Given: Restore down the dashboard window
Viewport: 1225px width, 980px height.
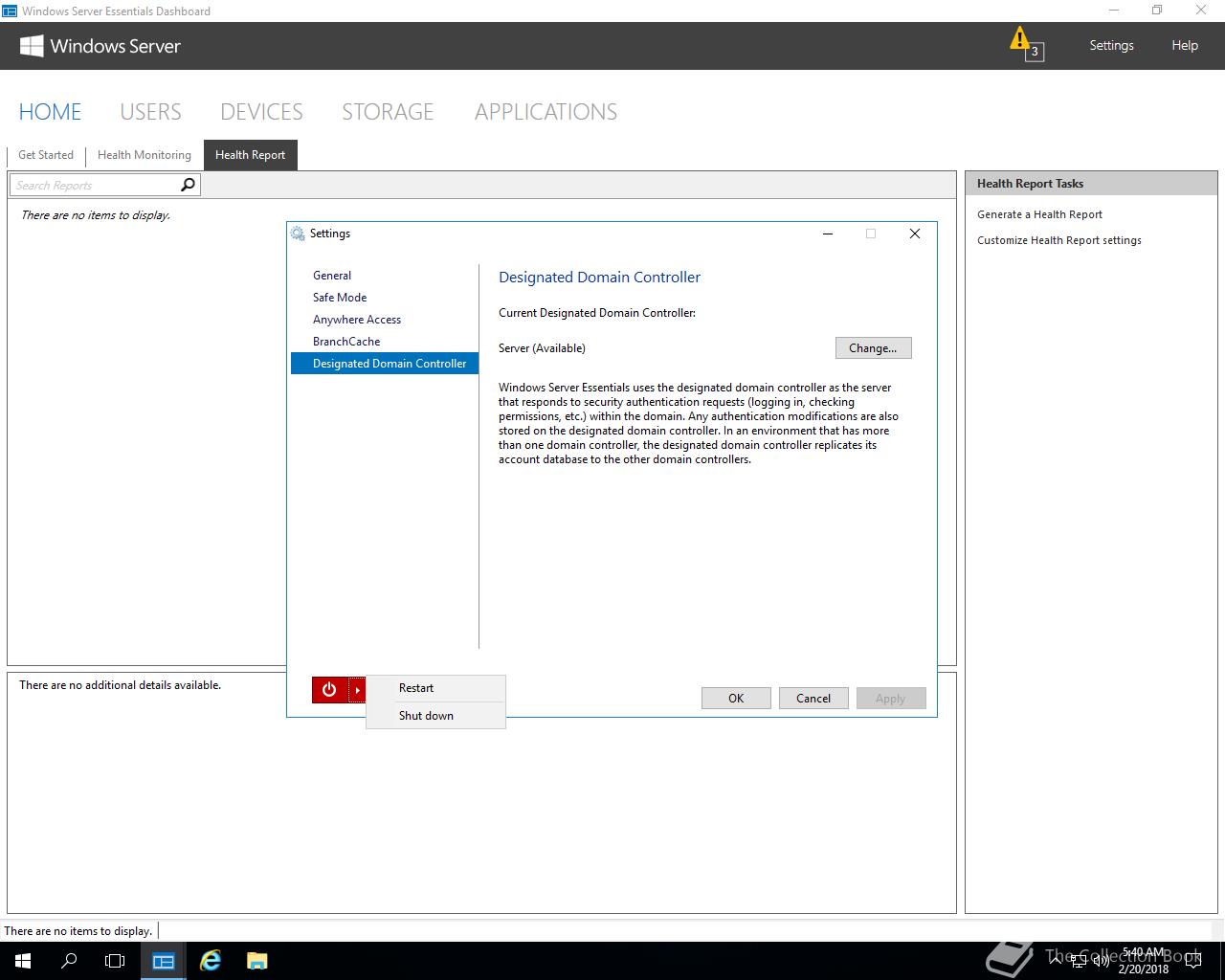Looking at the screenshot, I should [x=1157, y=11].
